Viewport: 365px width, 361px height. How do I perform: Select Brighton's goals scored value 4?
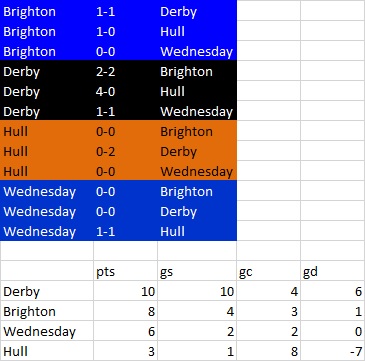tap(197, 312)
